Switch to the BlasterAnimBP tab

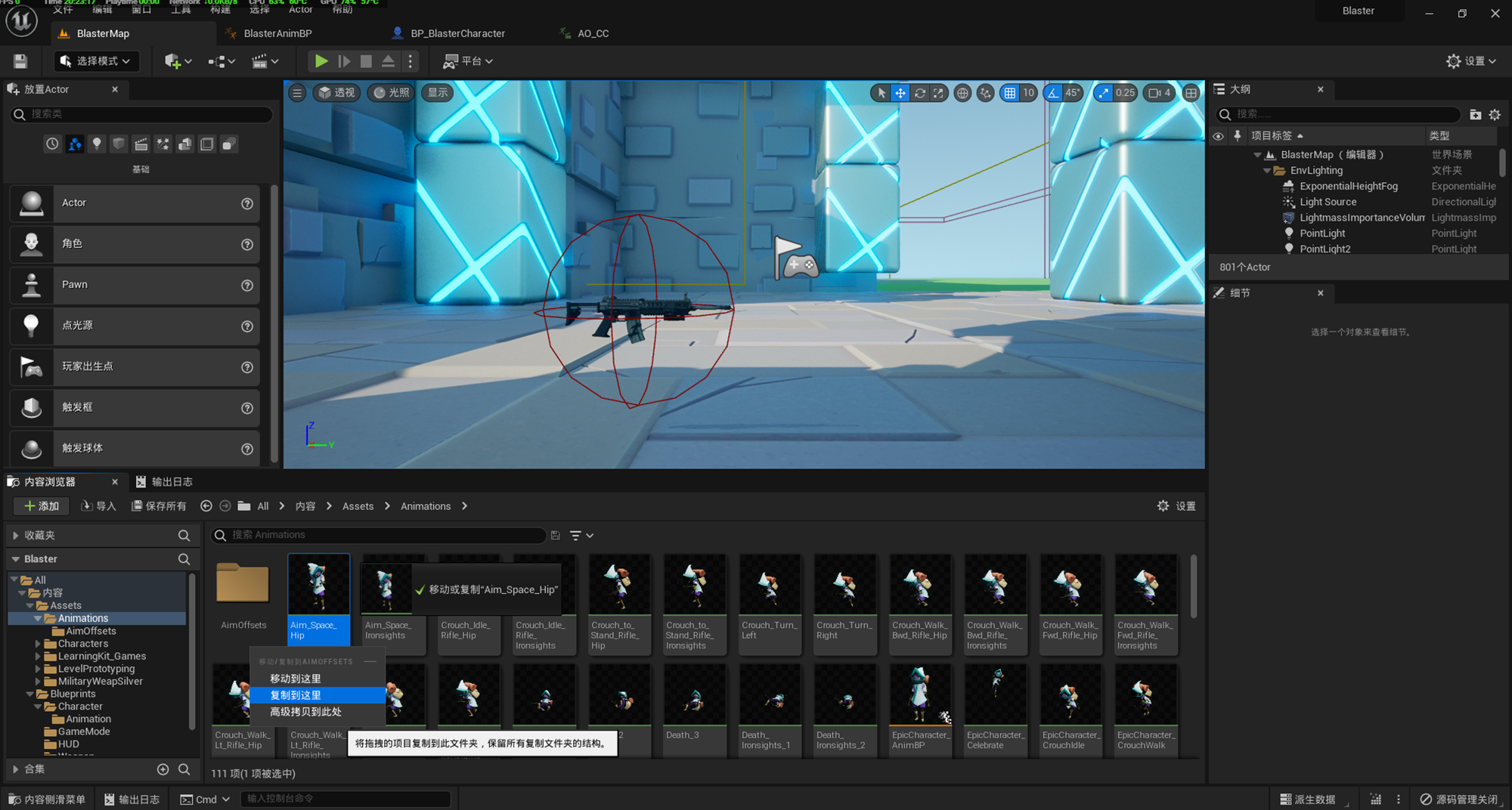coord(277,33)
